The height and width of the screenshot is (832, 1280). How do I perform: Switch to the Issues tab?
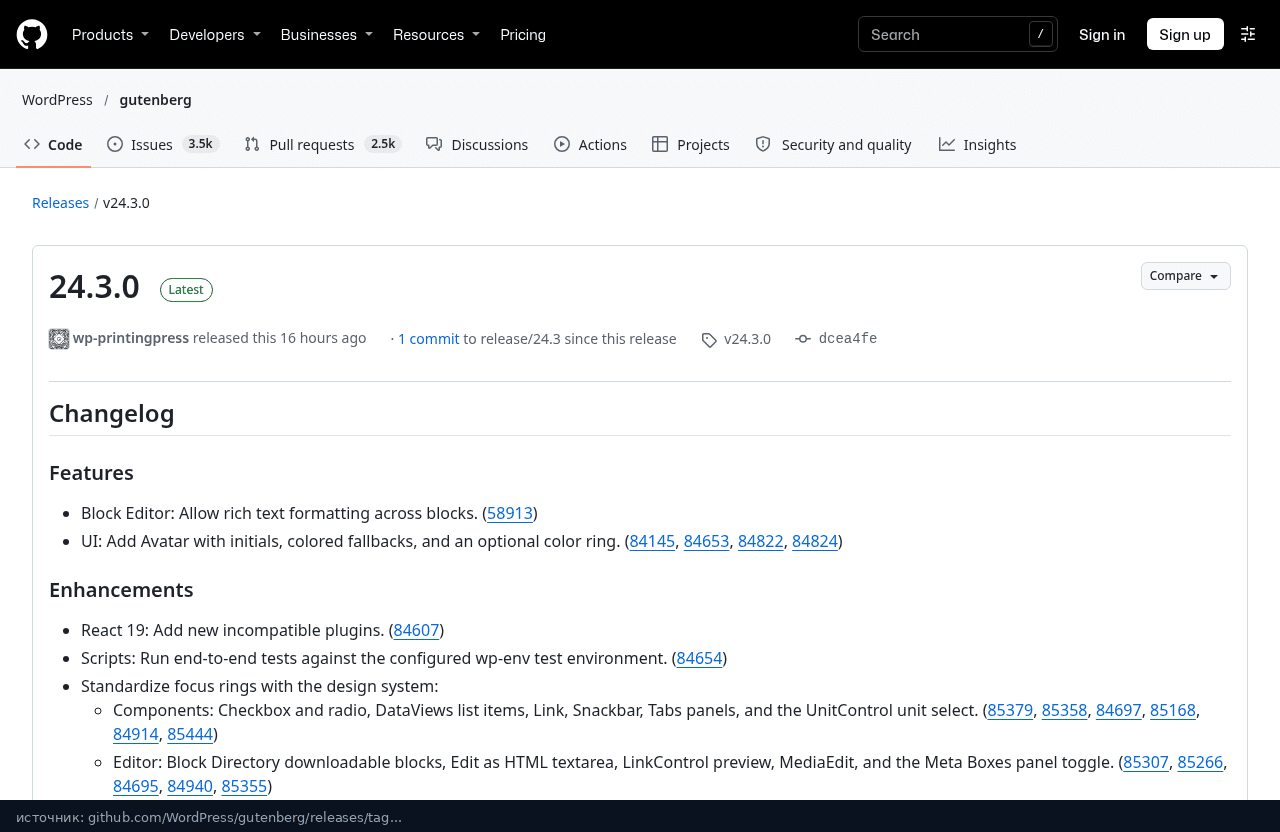tap(163, 144)
